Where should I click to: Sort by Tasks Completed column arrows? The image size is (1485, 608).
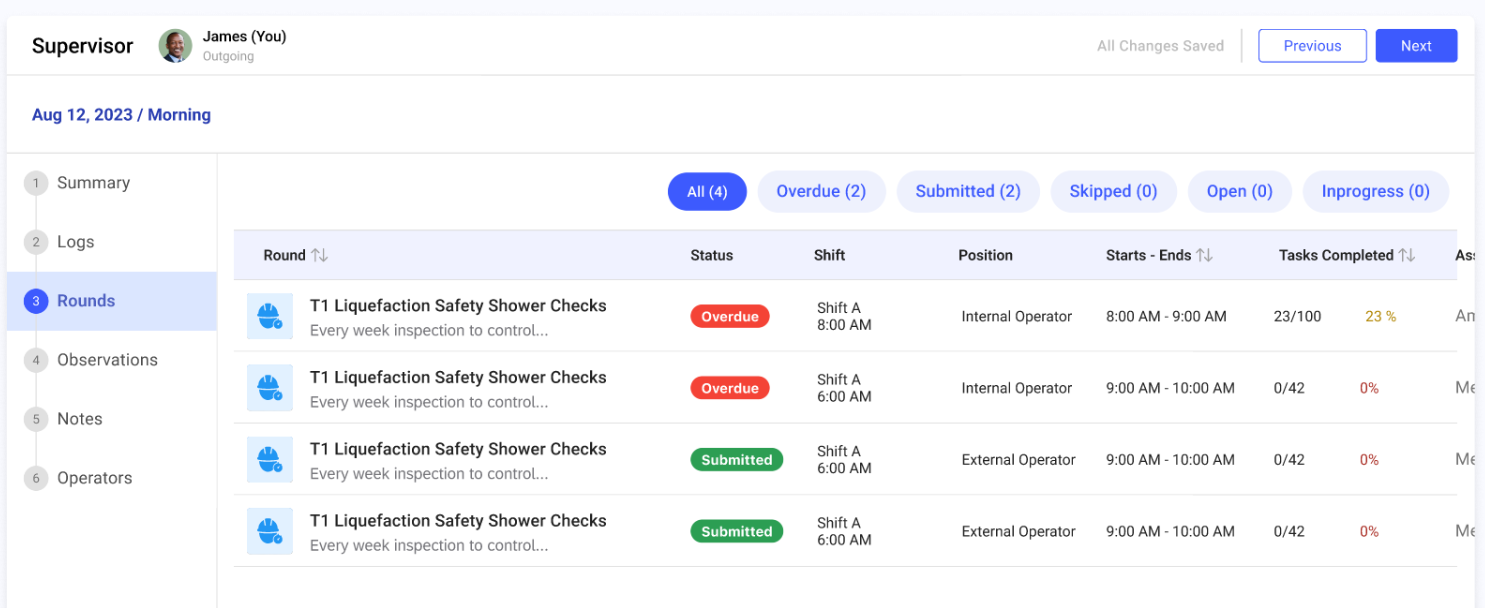[x=1407, y=256]
